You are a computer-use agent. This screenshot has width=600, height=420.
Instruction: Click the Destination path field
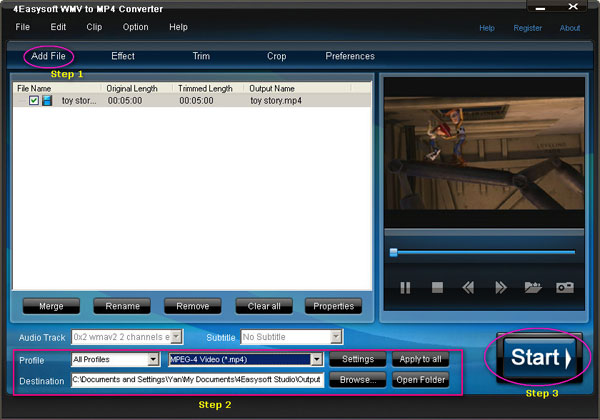(197, 380)
